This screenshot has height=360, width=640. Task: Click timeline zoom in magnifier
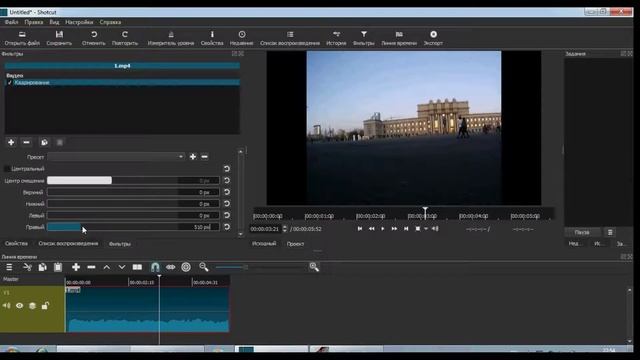tap(314, 267)
